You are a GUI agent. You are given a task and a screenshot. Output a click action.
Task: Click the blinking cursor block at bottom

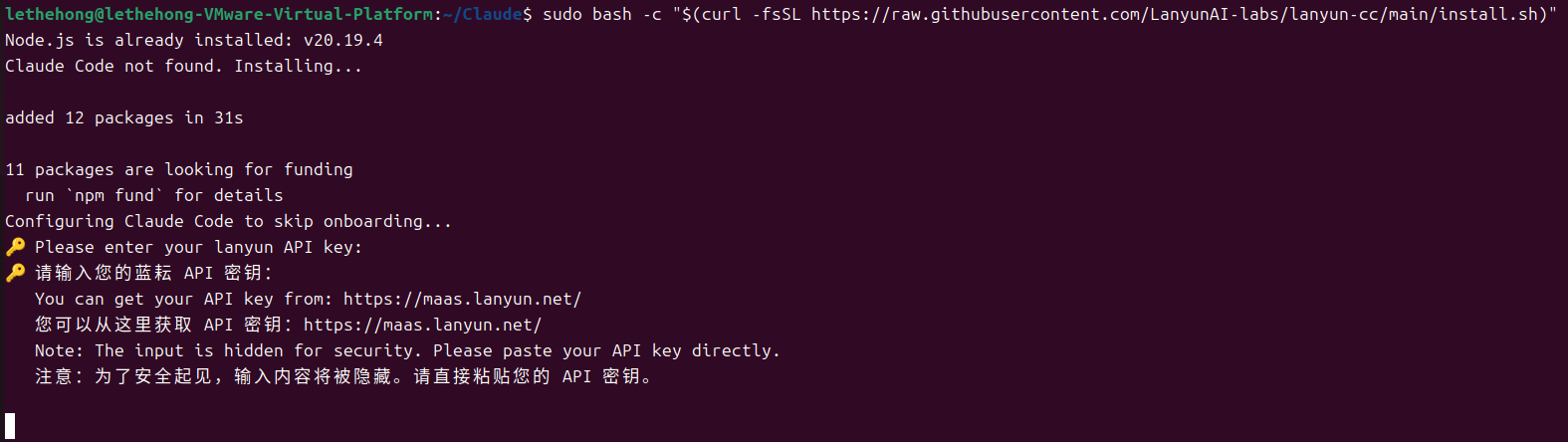pos(10,426)
